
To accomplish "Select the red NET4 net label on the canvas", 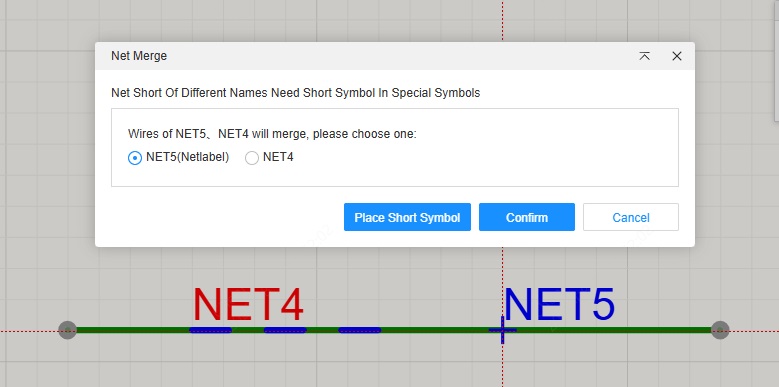I will [x=248, y=304].
